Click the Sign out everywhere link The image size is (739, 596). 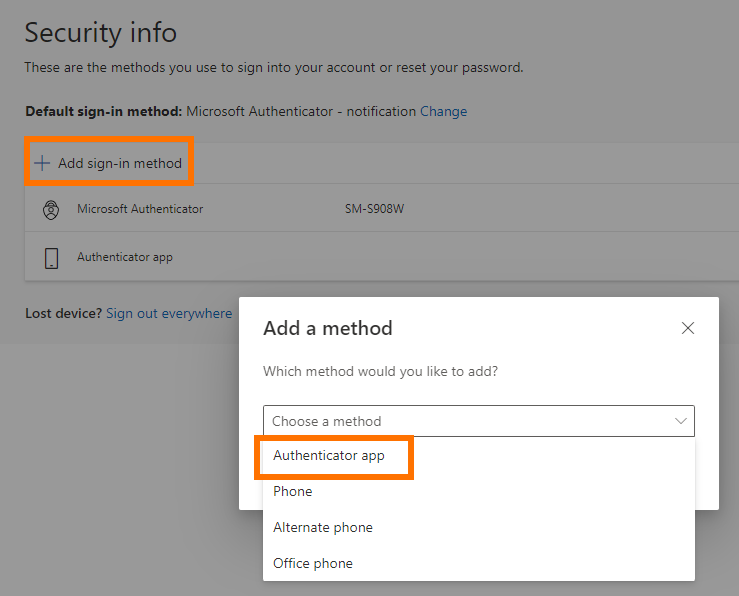(x=169, y=314)
